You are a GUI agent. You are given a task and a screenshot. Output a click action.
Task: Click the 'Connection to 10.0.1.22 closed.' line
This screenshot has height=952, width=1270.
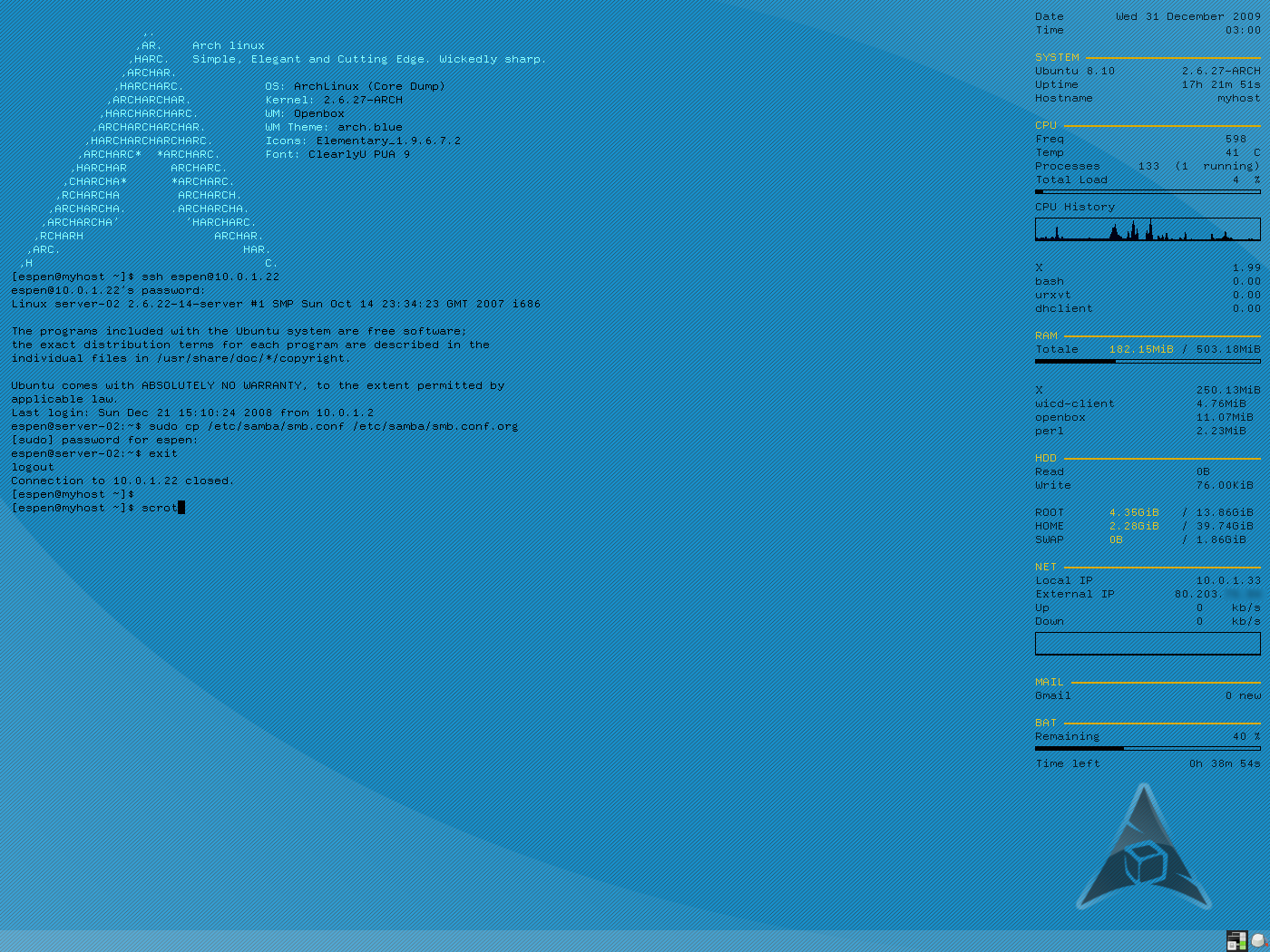coord(122,481)
